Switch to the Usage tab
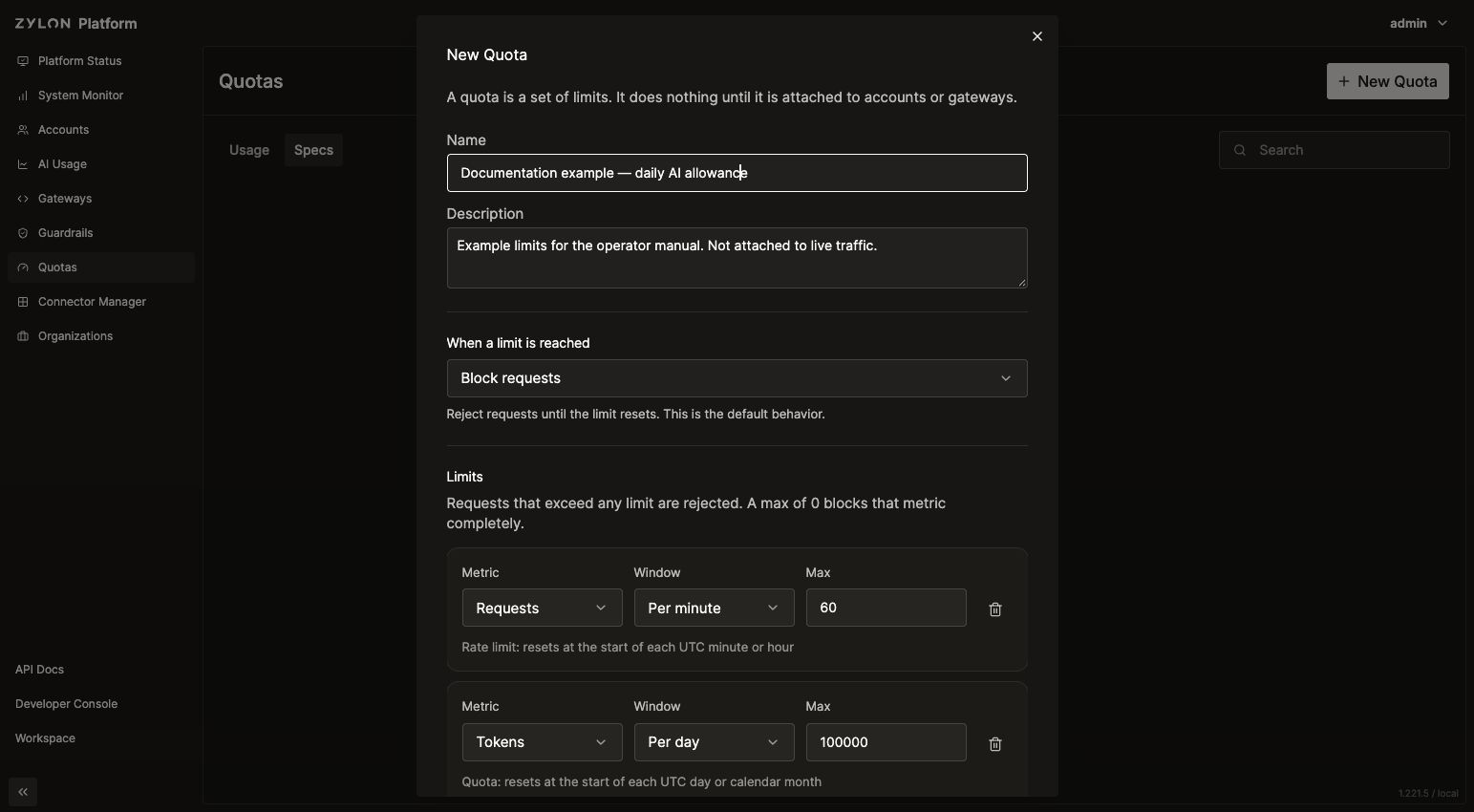 tap(249, 150)
